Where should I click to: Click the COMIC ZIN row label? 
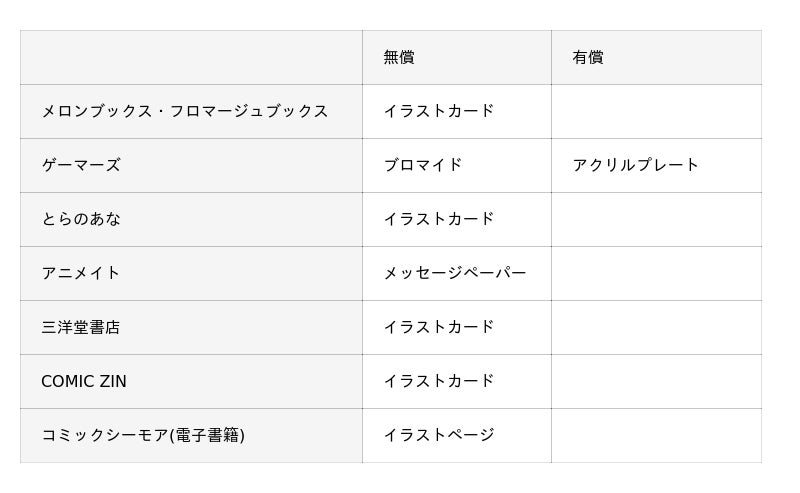[x=84, y=381]
